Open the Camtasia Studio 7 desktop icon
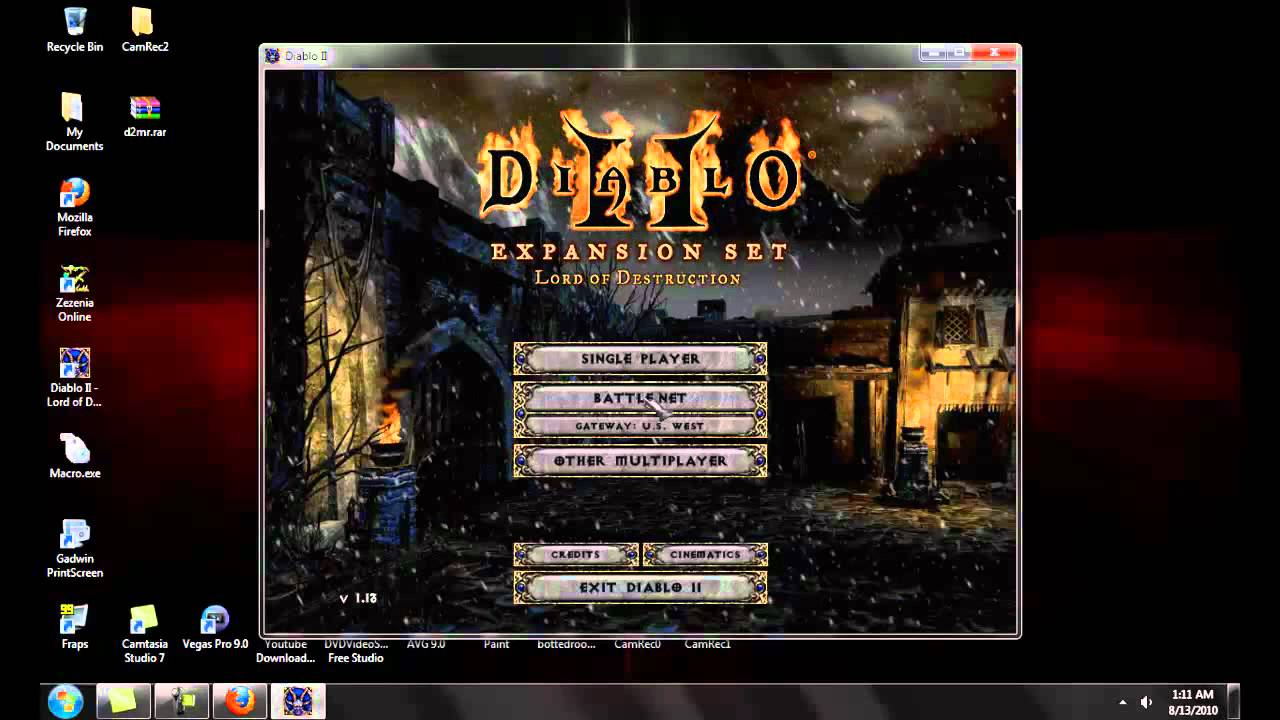The width and height of the screenshot is (1280, 720). [x=144, y=634]
